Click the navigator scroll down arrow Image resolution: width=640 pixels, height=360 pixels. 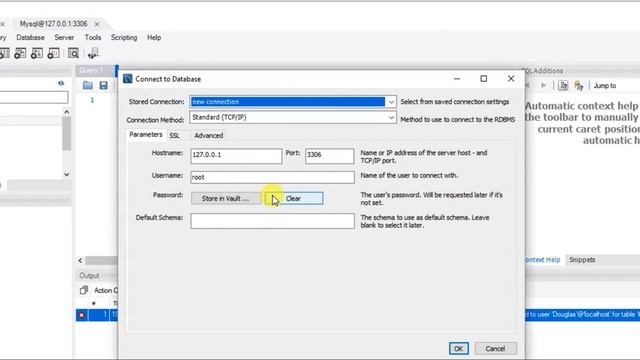tap(67, 174)
